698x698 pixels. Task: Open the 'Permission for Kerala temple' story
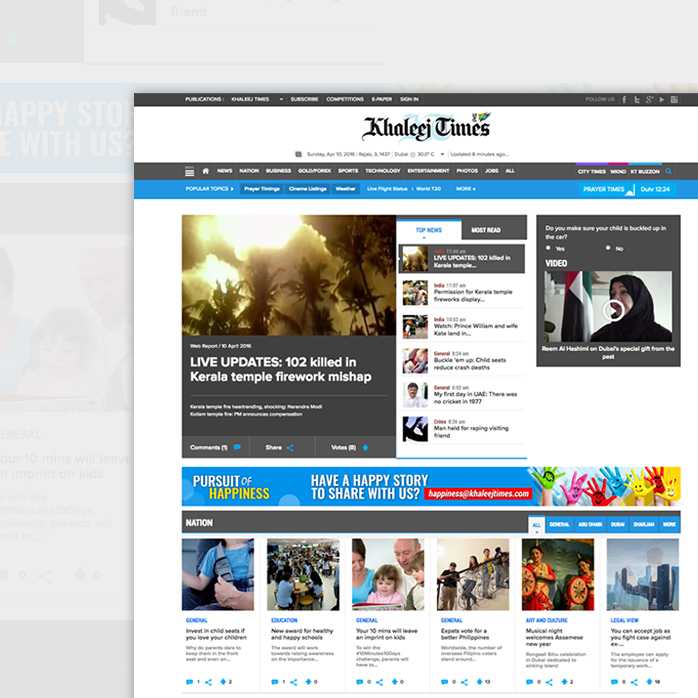(x=473, y=296)
